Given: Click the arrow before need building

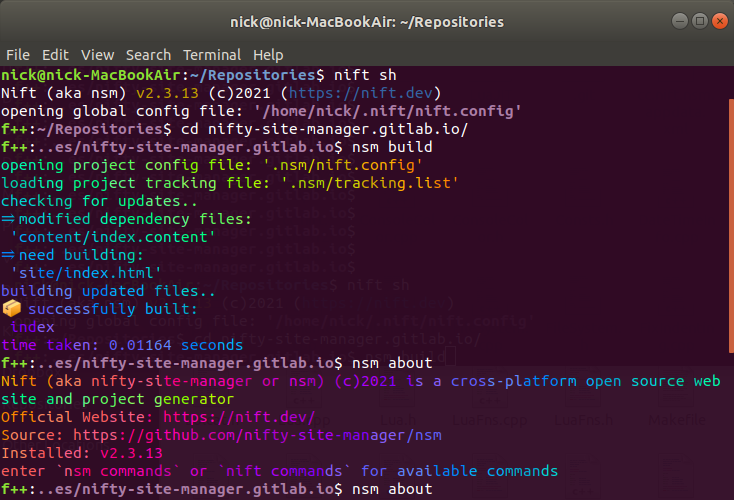Looking at the screenshot, I should [8, 255].
